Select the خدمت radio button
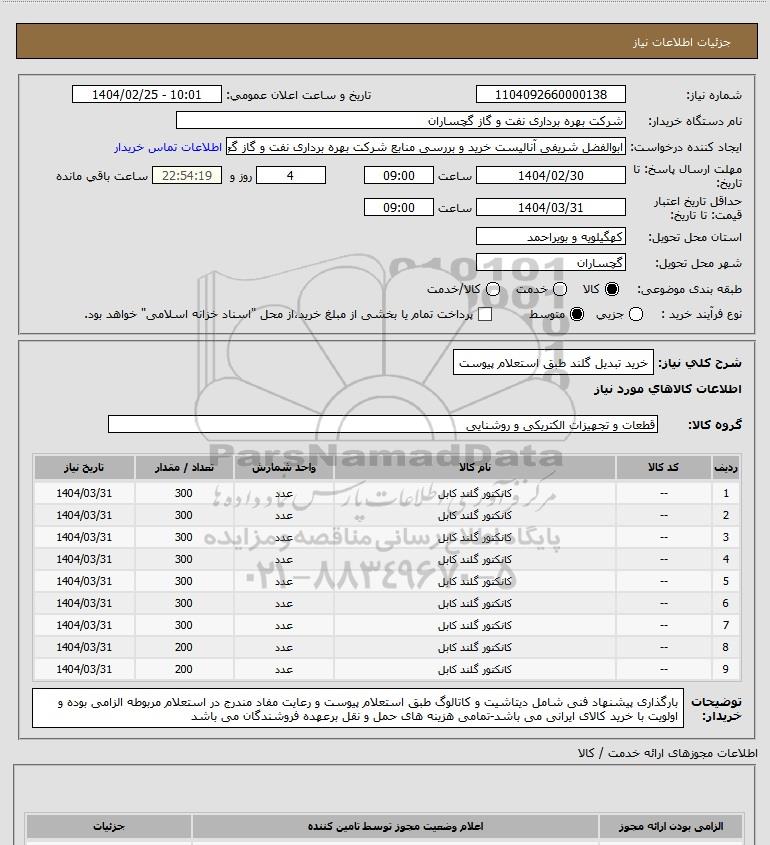 click(560, 289)
